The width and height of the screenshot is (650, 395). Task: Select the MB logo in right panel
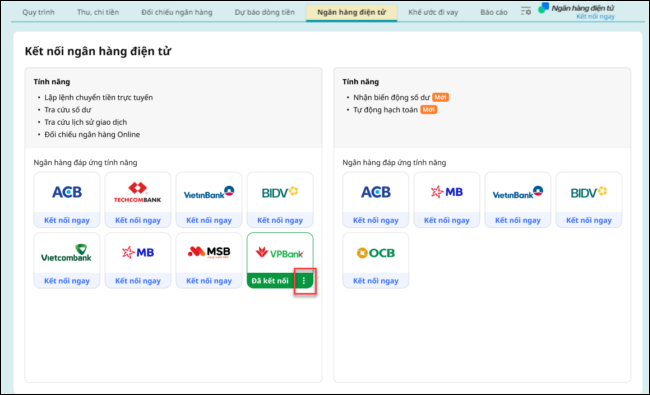tap(446, 192)
